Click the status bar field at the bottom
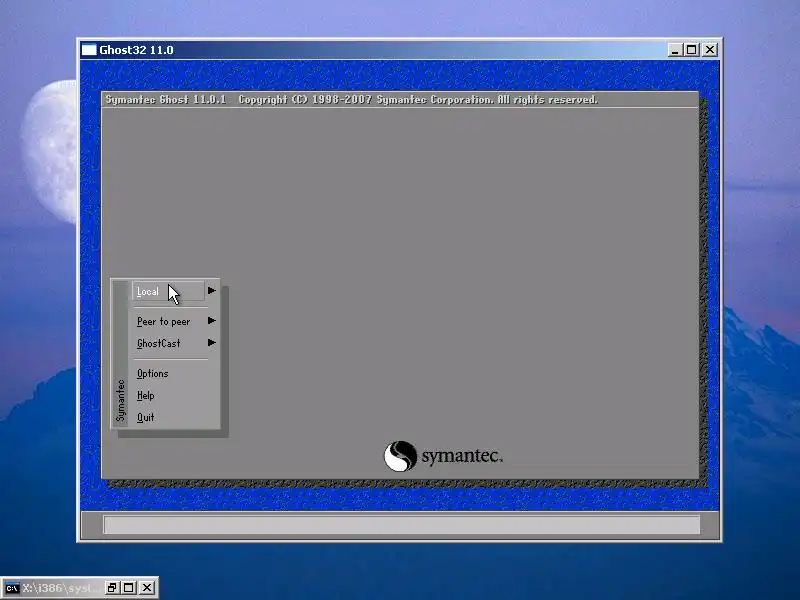 click(402, 524)
